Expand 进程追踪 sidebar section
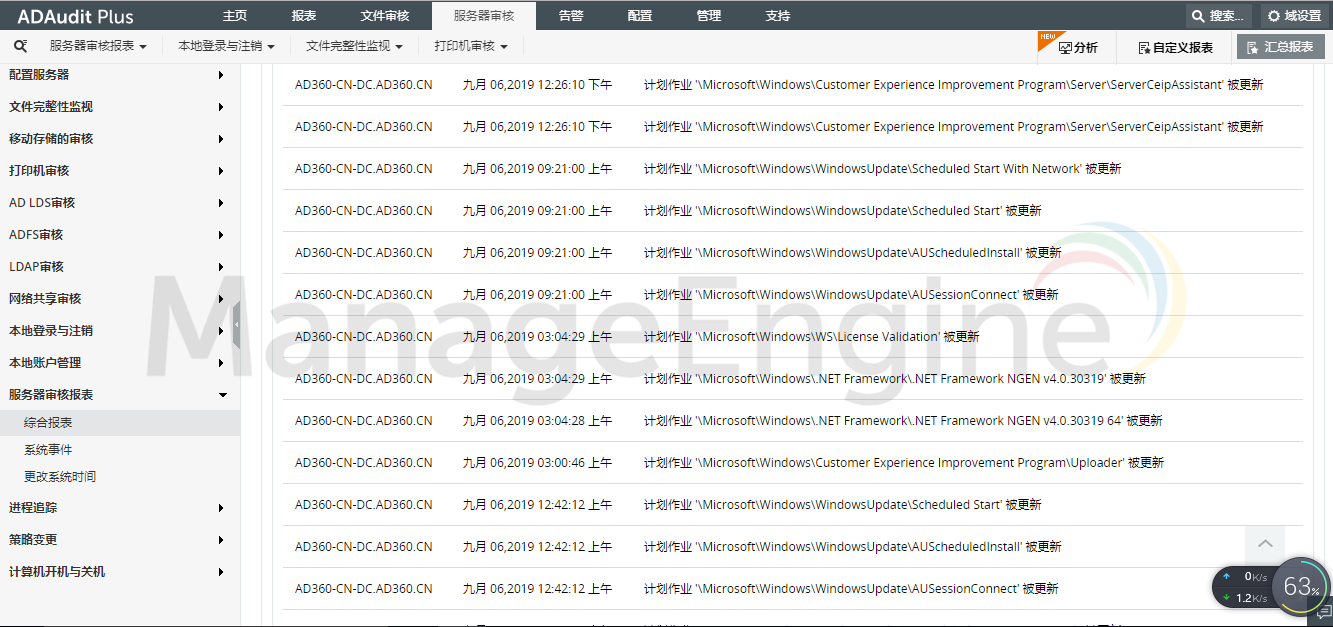 pyautogui.click(x=120, y=508)
